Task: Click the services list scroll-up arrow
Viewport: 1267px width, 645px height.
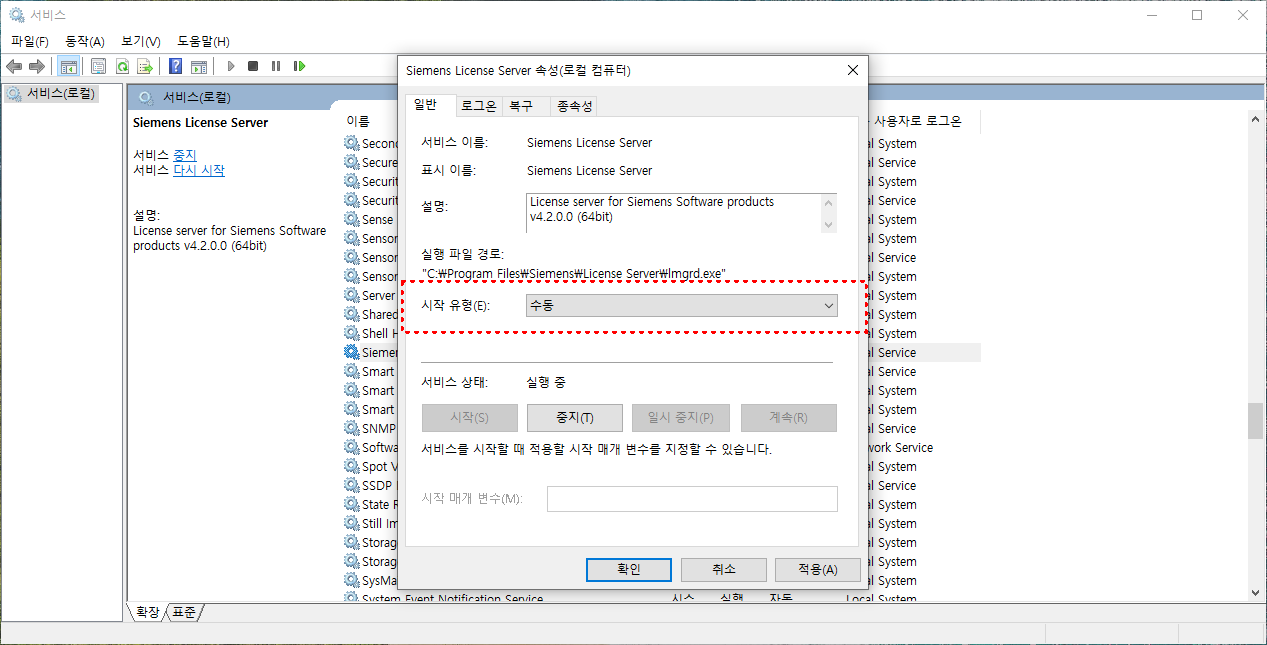Action: (x=1255, y=118)
